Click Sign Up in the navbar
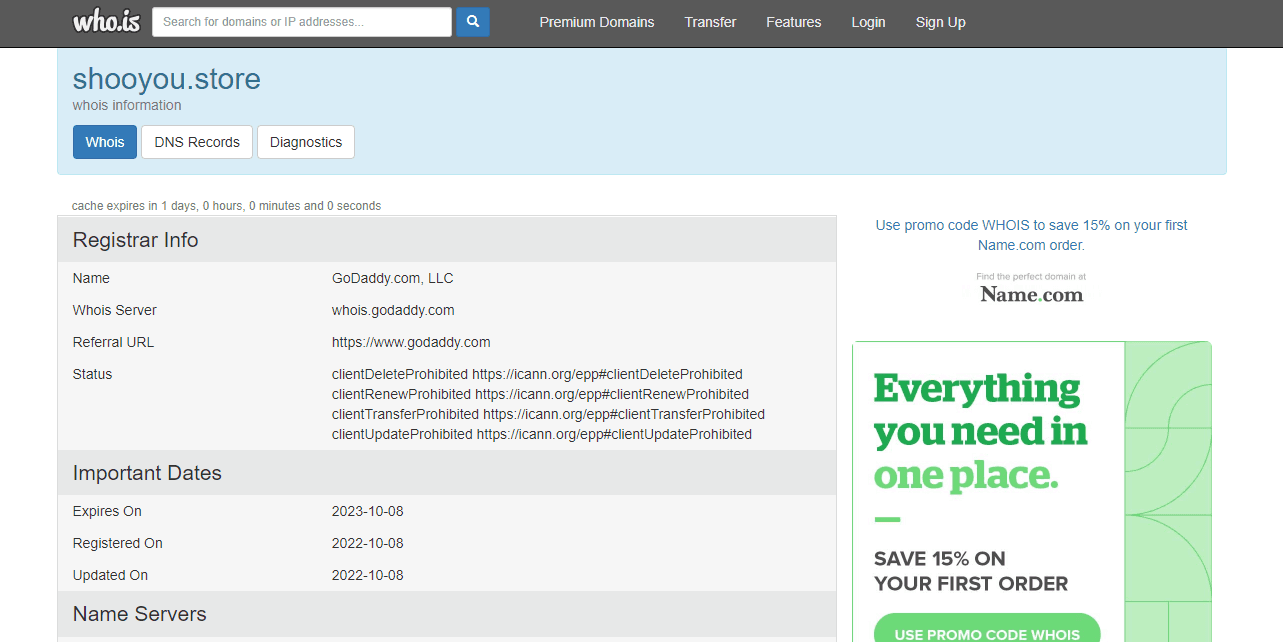Screen dimensions: 1283x642 point(940,22)
